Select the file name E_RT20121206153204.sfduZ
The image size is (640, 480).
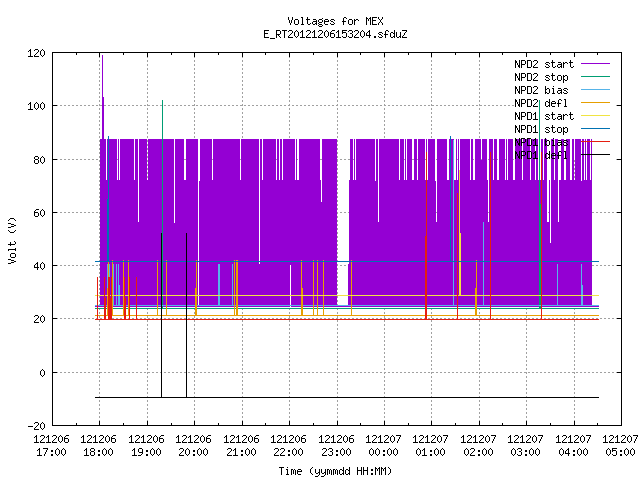tap(335, 34)
